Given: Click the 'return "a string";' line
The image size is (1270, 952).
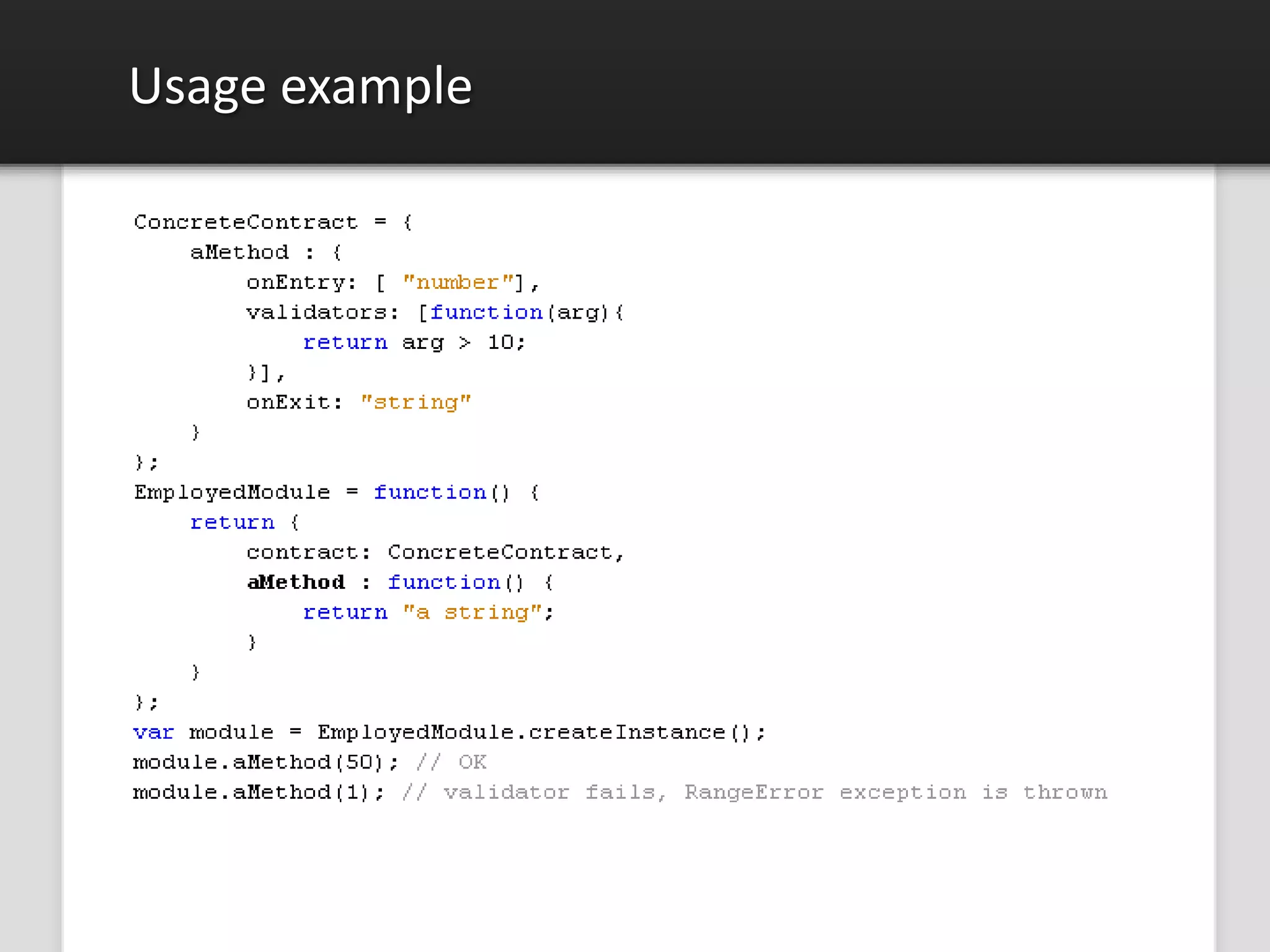Looking at the screenshot, I should 429,612.
